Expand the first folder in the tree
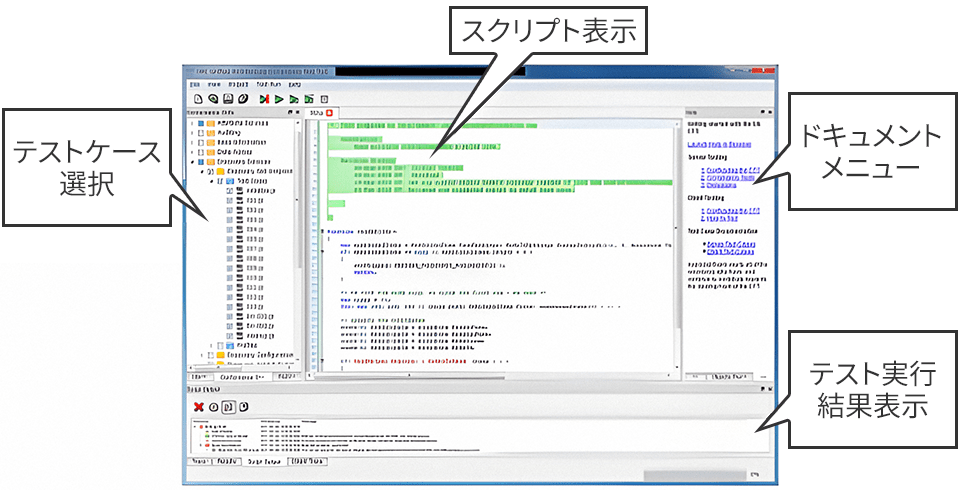The width and height of the screenshot is (960, 490). [192, 124]
